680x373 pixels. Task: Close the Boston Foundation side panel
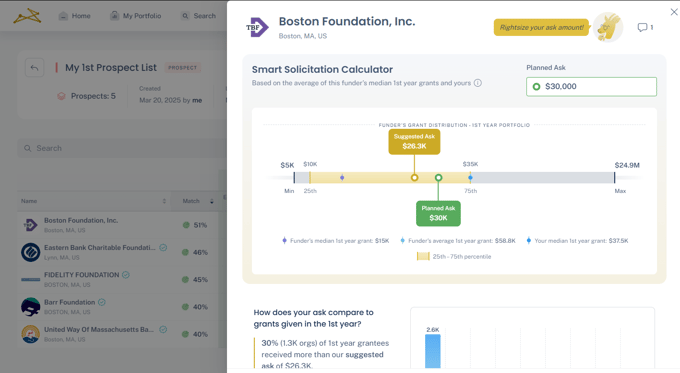pos(674,12)
